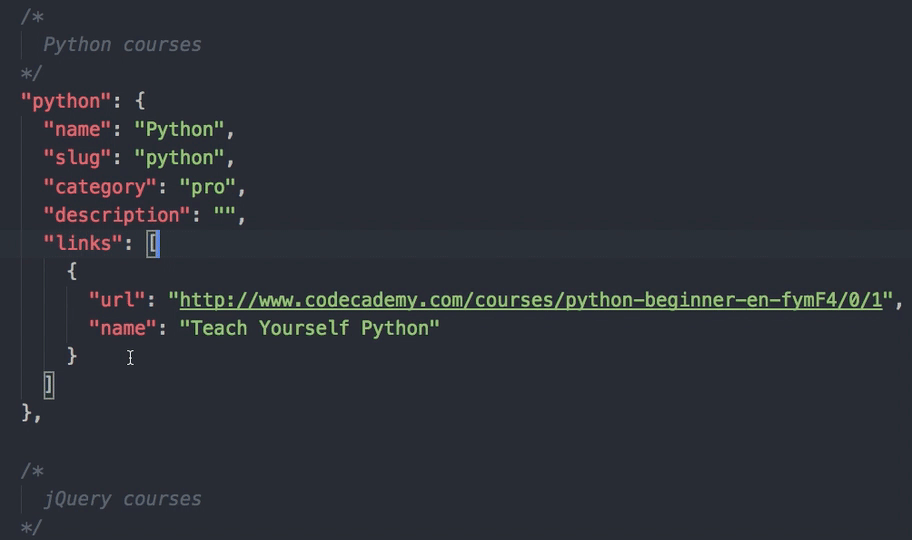
Task: Click the closing brace with comma ending python block
Action: (x=30, y=413)
